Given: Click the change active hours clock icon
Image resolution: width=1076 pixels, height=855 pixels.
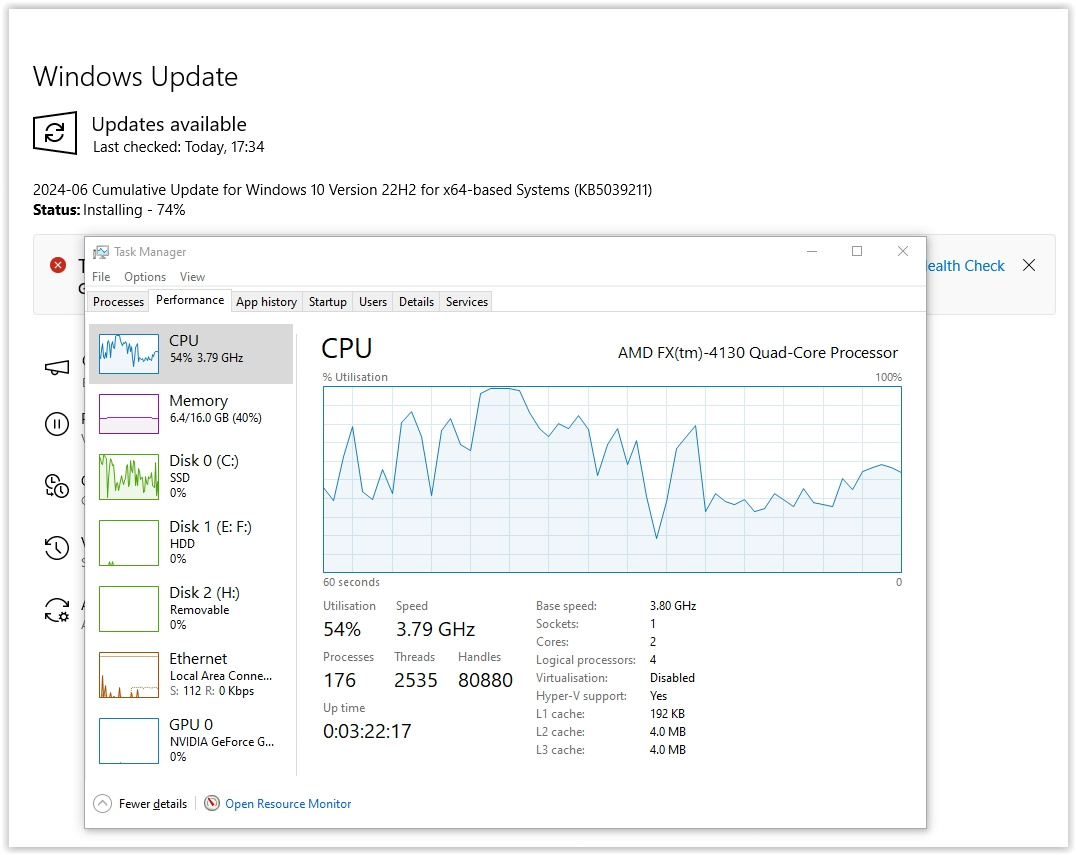Looking at the screenshot, I should click(57, 486).
